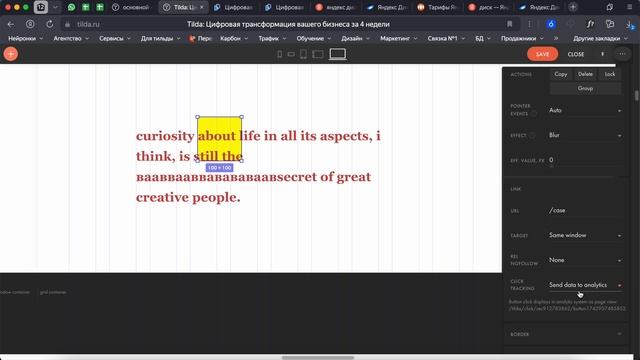Switch to the mobile landscape viewport icon
640x360 pixels.
291,54
